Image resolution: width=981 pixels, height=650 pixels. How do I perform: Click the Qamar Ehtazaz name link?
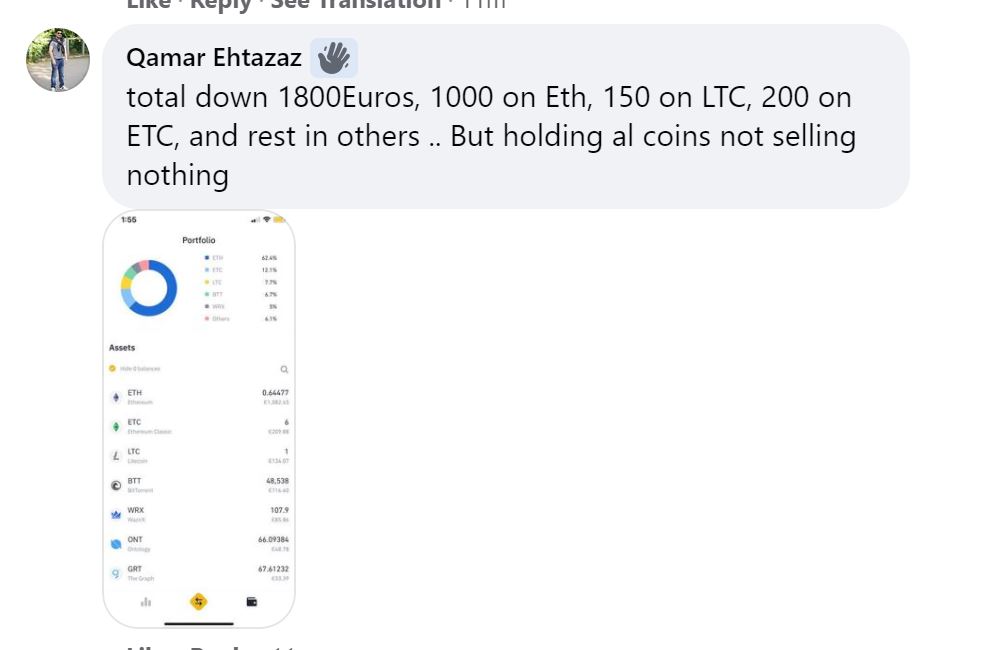pyautogui.click(x=214, y=58)
